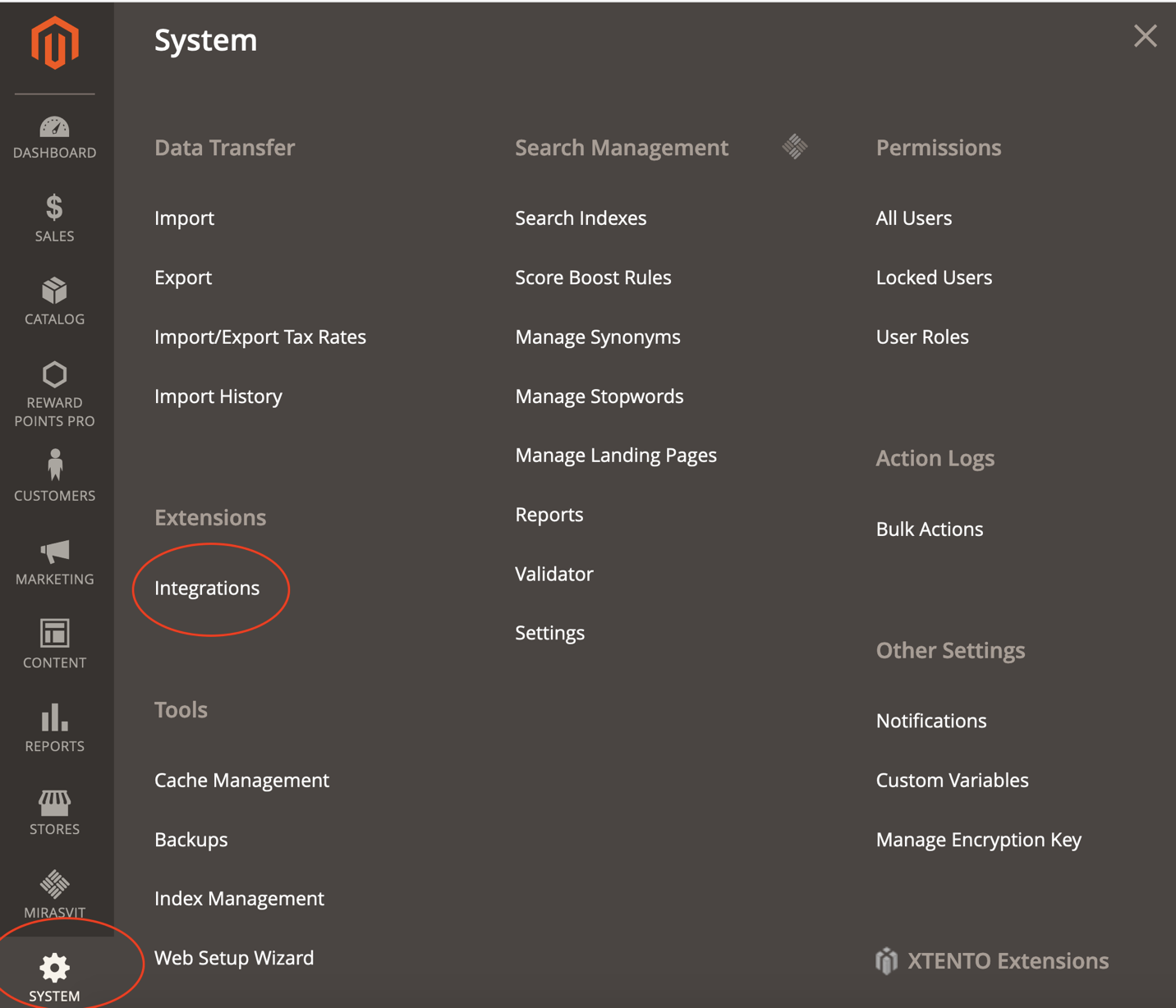The height and width of the screenshot is (1008, 1176).
Task: Click the Magento logo icon
Action: pos(54,43)
